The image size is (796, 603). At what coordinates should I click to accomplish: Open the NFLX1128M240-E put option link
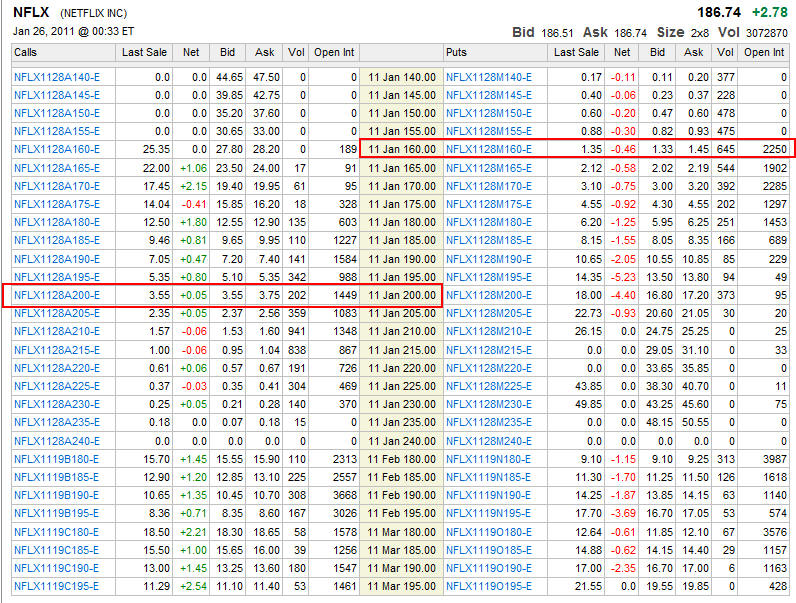click(x=489, y=440)
